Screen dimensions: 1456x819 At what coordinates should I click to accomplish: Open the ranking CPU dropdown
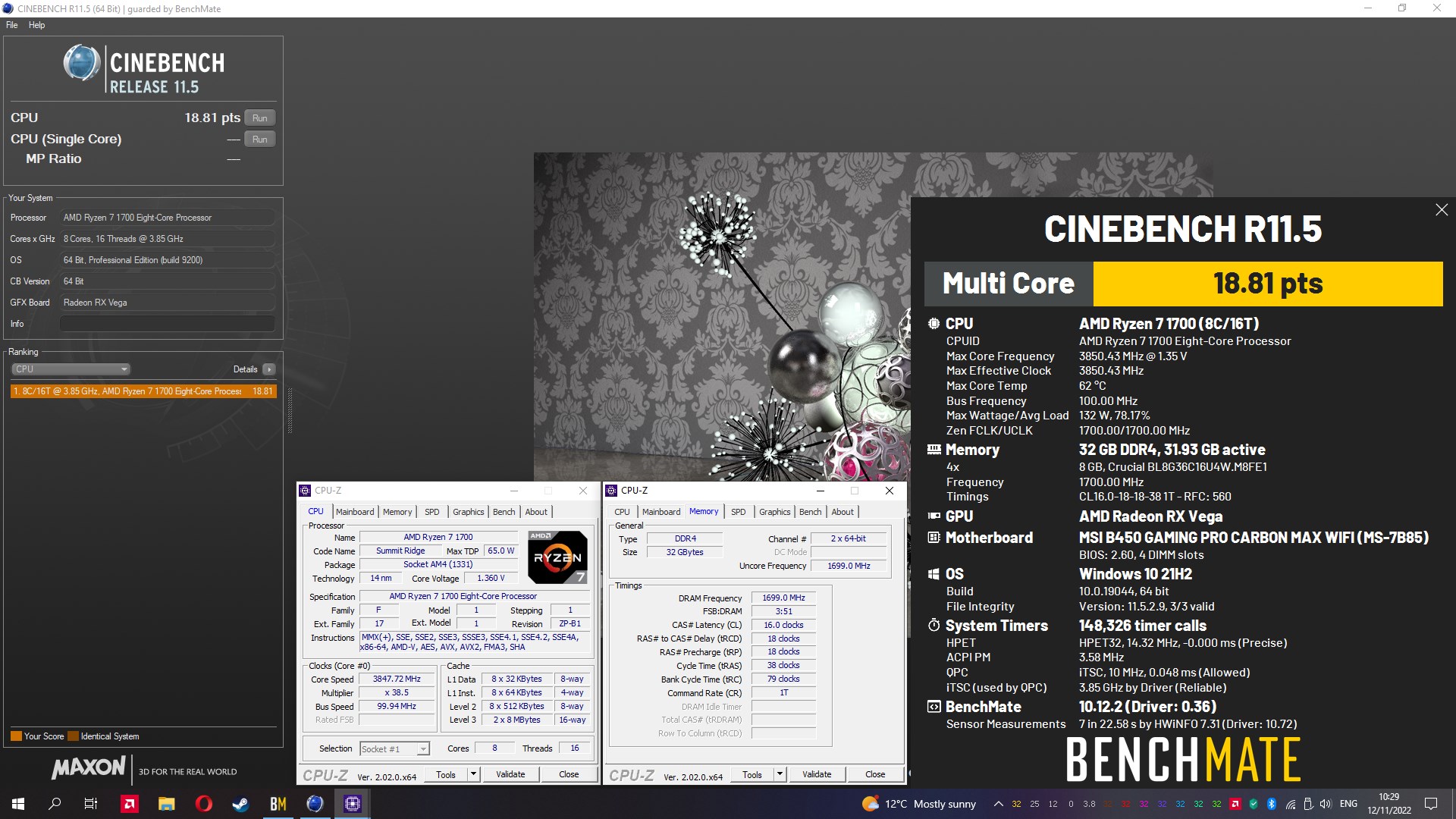pos(71,369)
